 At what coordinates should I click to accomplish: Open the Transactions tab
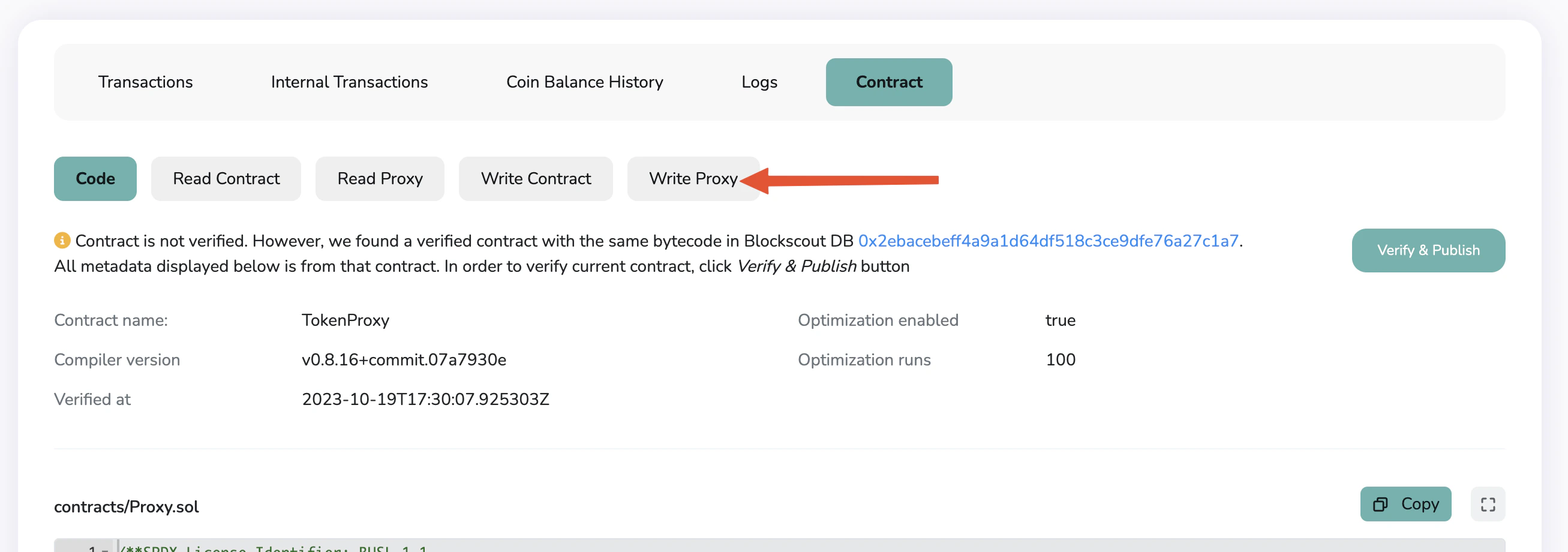click(x=146, y=82)
